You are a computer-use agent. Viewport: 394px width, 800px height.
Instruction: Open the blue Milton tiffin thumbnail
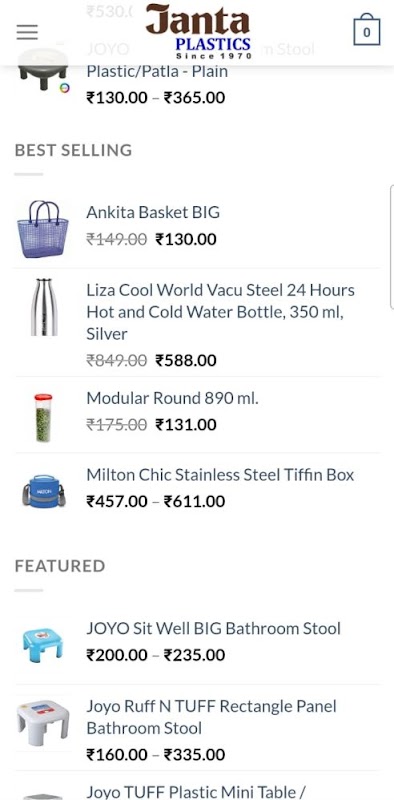point(43,491)
